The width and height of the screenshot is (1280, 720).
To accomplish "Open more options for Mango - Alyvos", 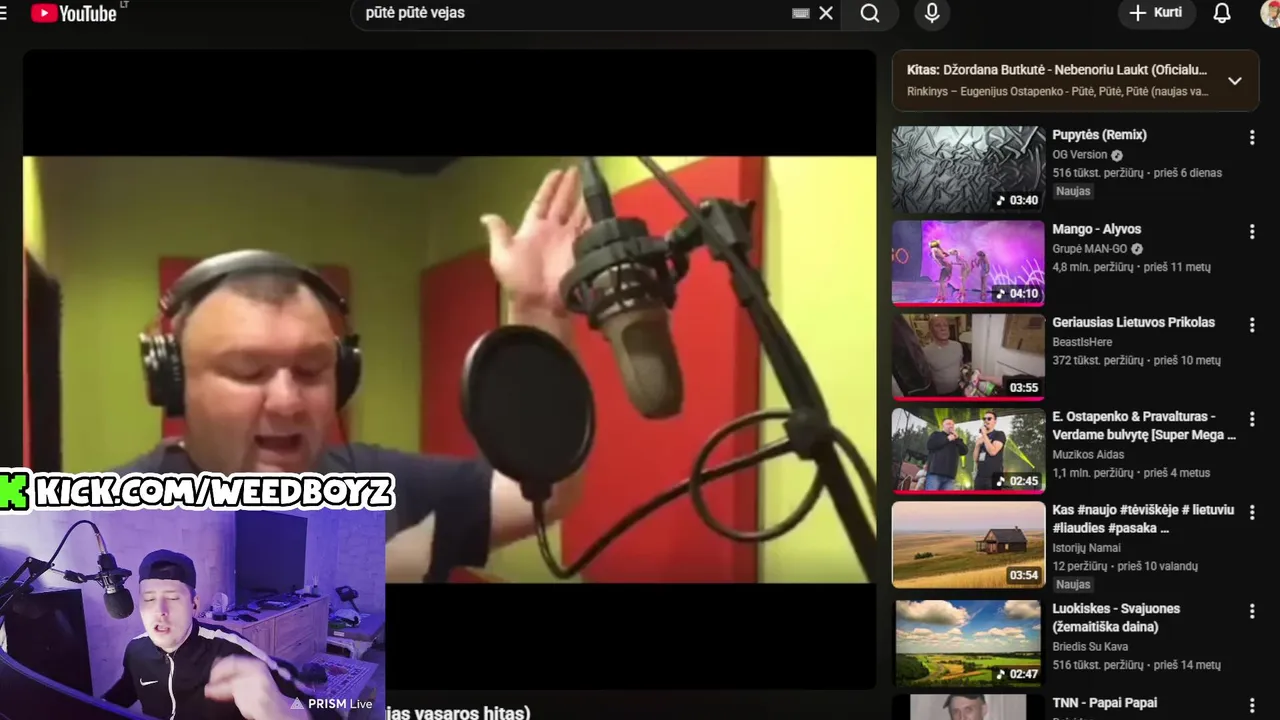I will [x=1251, y=232].
